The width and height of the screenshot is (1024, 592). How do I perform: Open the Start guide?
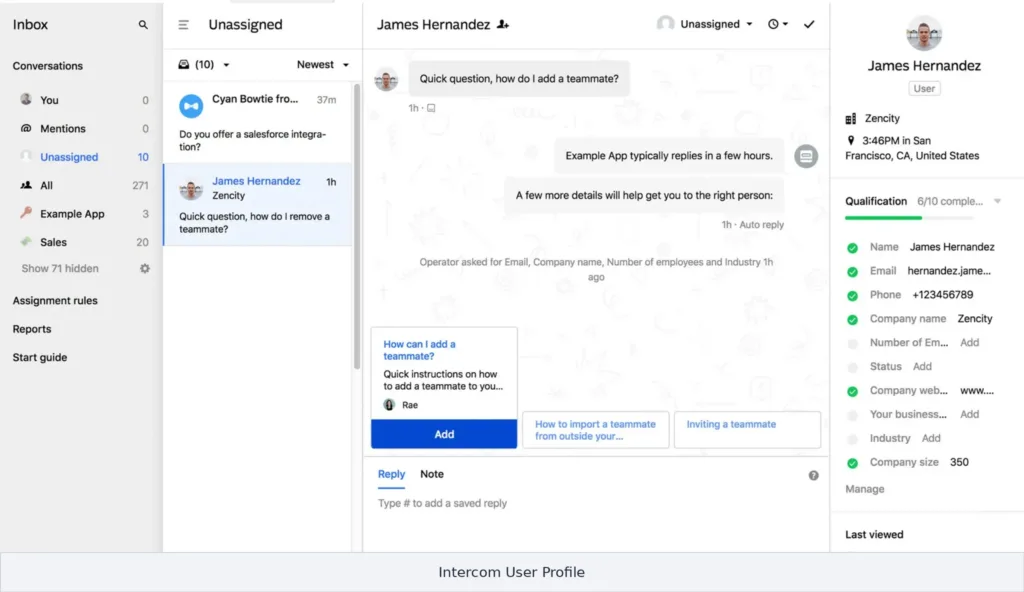[x=40, y=357]
